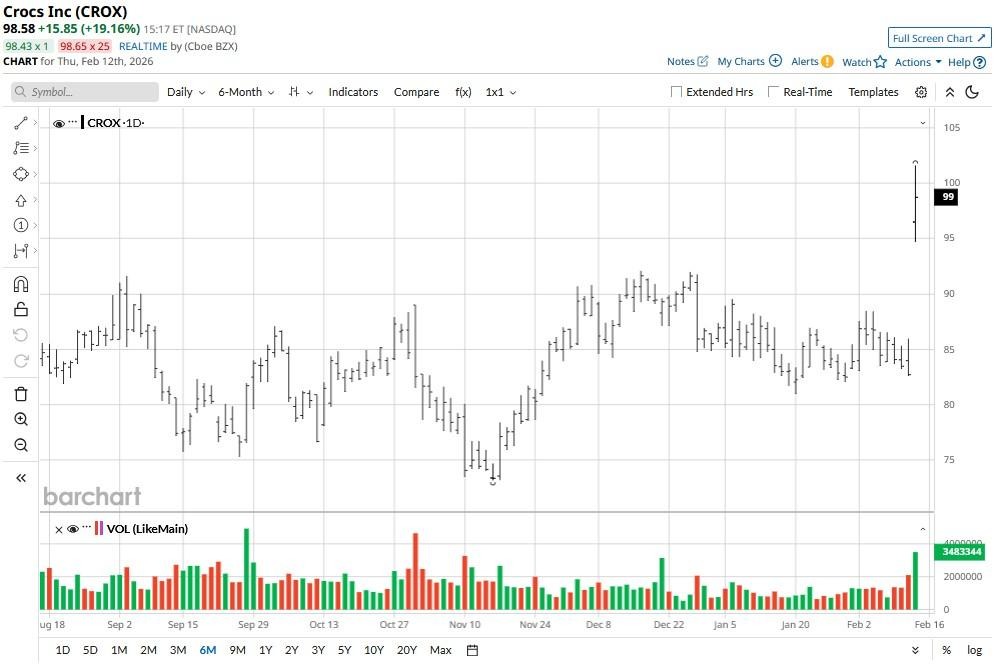Screen dimensions: 996x665
Task: Toggle CROX series visibility eye
Action: pos(58,124)
